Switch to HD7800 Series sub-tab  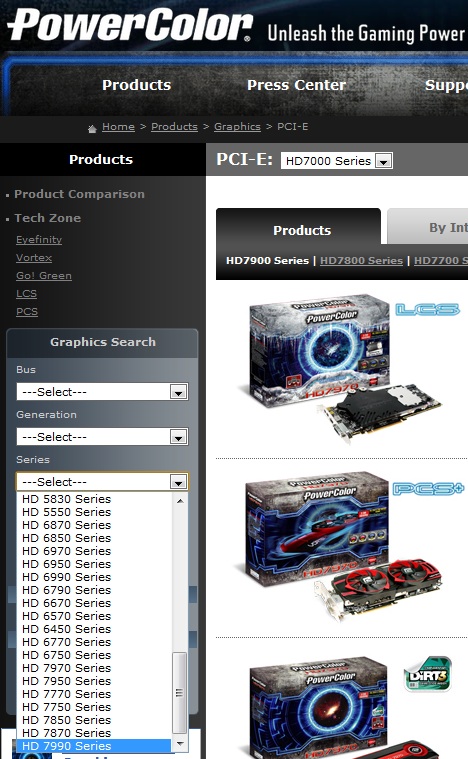(x=361, y=260)
